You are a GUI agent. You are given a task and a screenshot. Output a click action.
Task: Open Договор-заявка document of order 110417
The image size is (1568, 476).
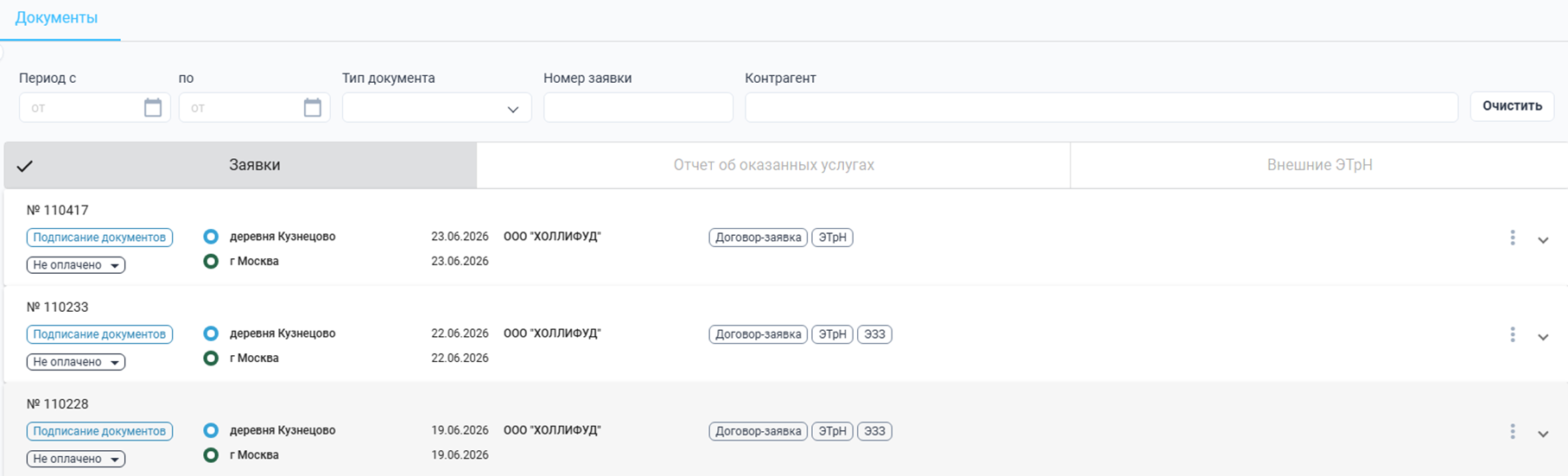(x=759, y=238)
